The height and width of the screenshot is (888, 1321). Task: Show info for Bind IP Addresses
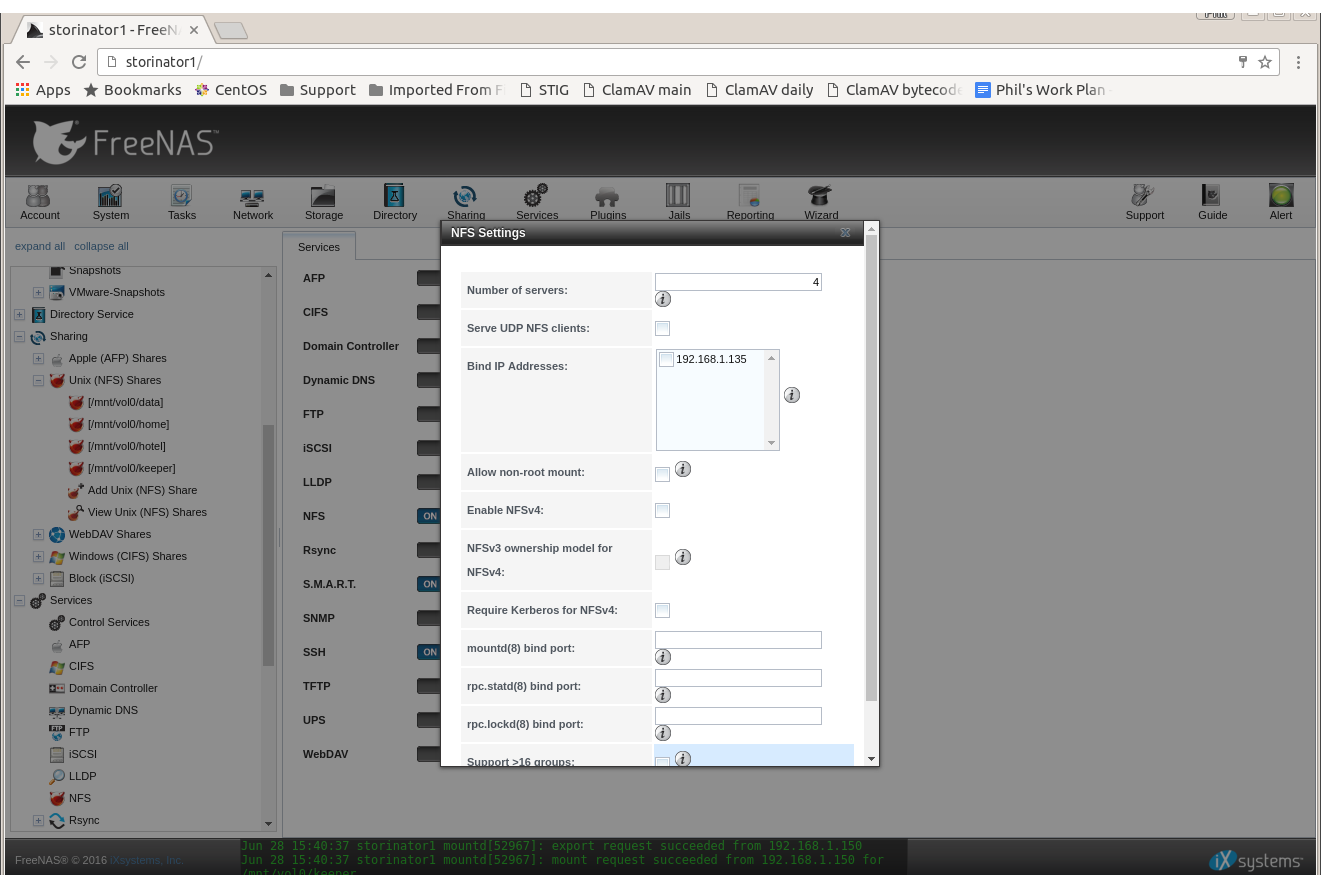click(792, 395)
